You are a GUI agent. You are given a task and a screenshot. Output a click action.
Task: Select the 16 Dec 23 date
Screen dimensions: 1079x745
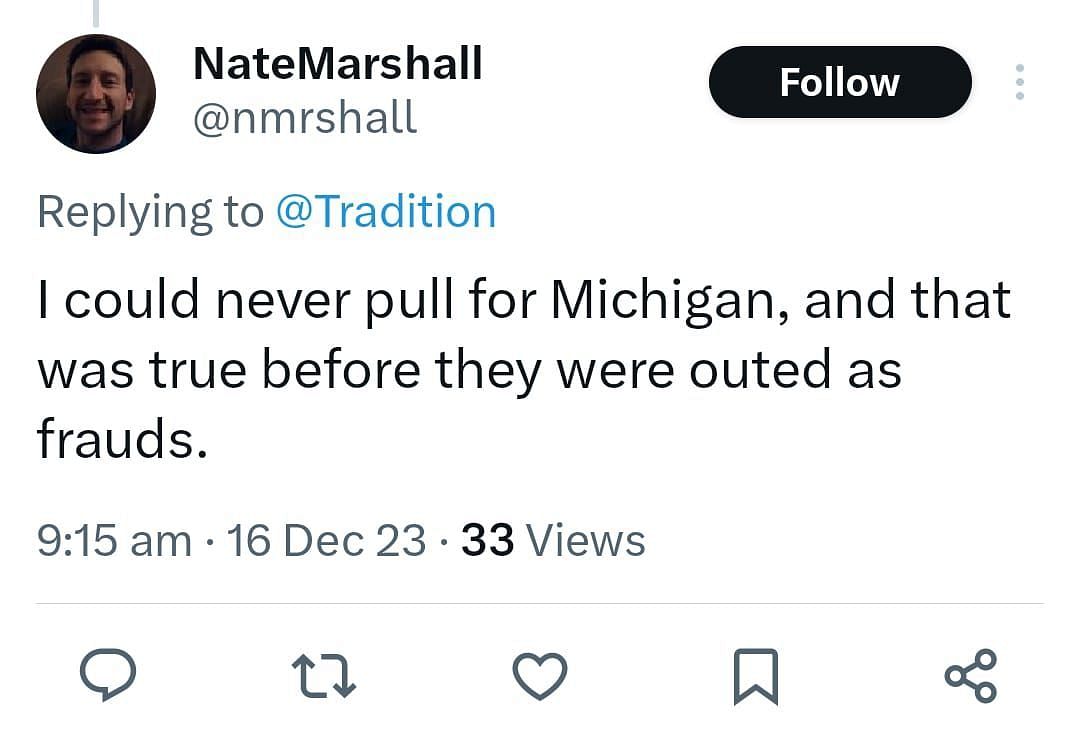pyautogui.click(x=326, y=541)
